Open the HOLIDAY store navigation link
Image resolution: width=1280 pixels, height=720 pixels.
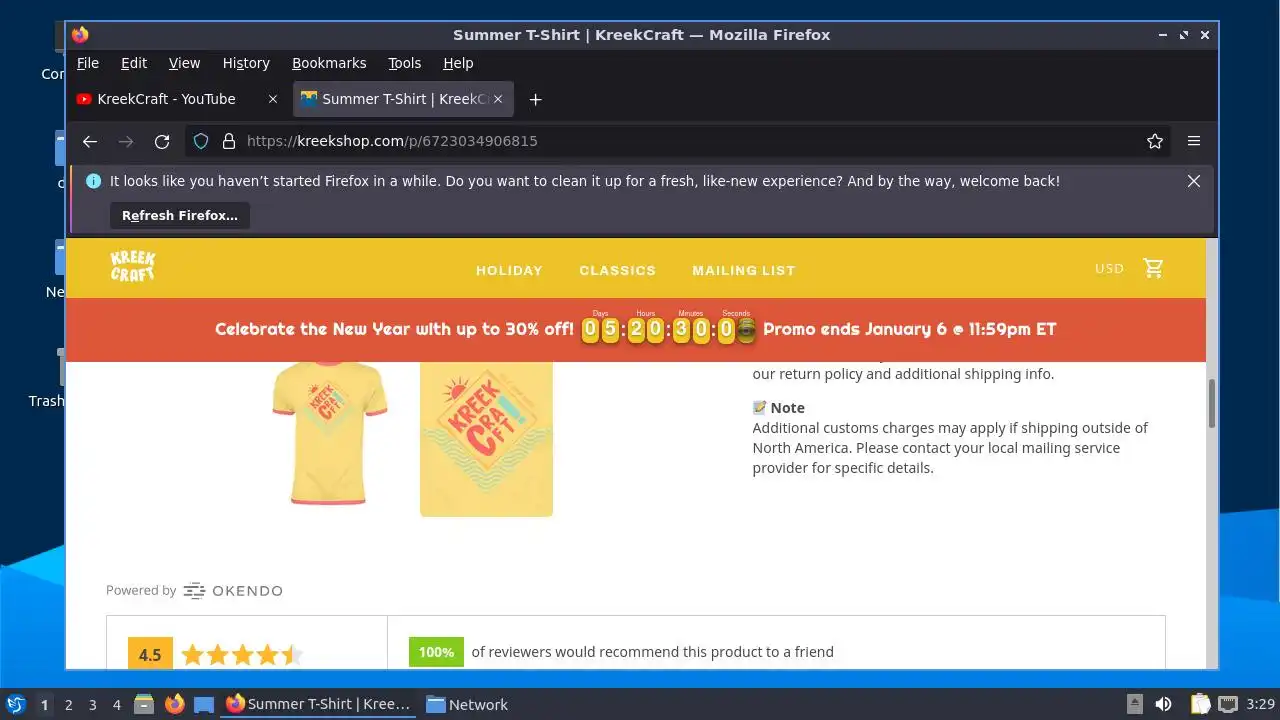[509, 270]
